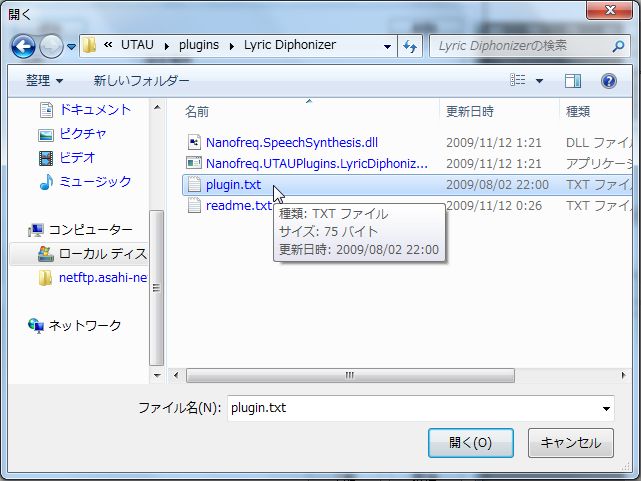
Task: Select ネットワーク in navigation pane
Action: (85, 325)
